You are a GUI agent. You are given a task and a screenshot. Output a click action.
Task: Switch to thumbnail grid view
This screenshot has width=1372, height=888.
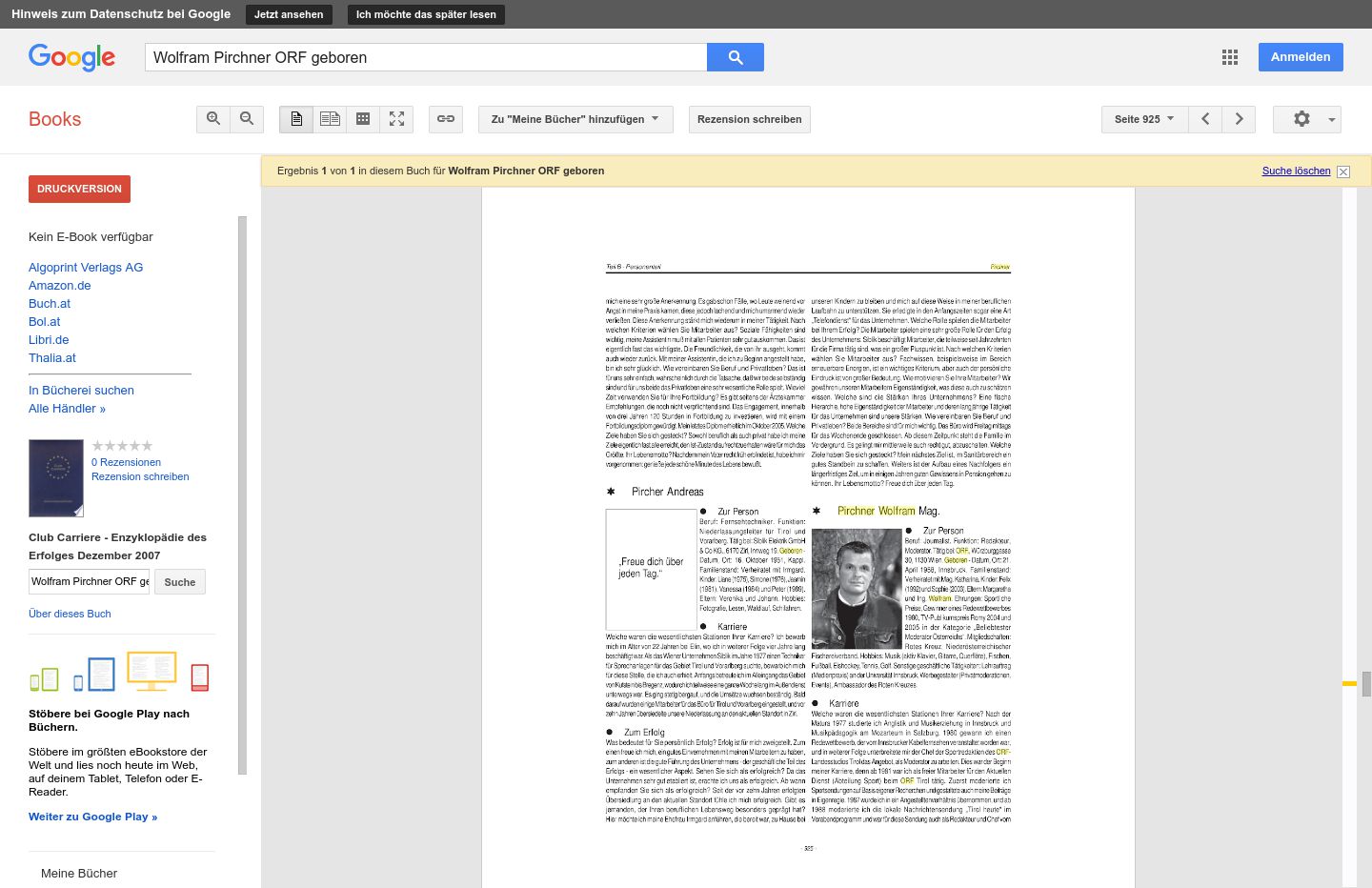click(x=363, y=119)
